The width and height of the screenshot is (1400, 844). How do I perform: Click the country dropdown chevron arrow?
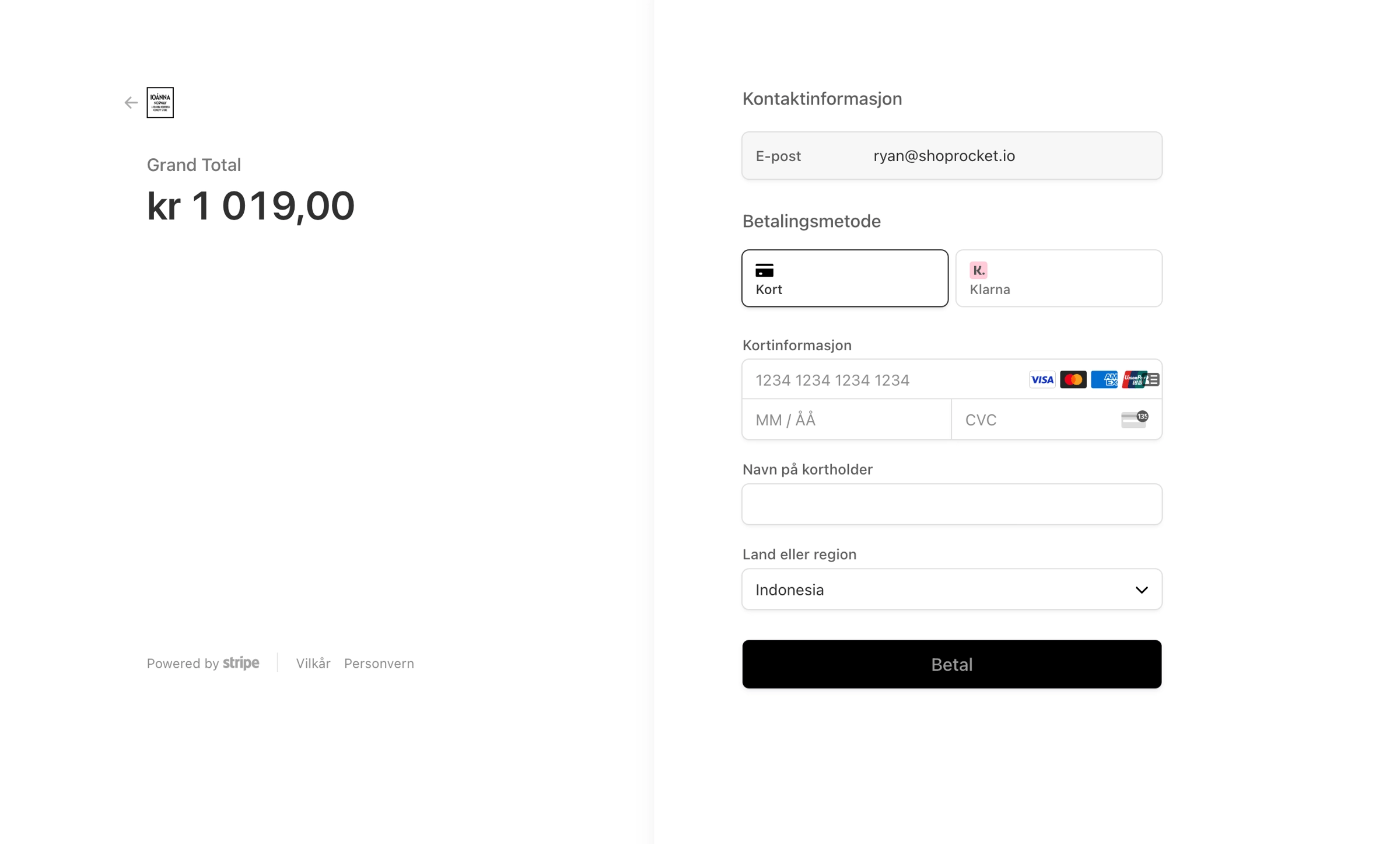pyautogui.click(x=1141, y=590)
